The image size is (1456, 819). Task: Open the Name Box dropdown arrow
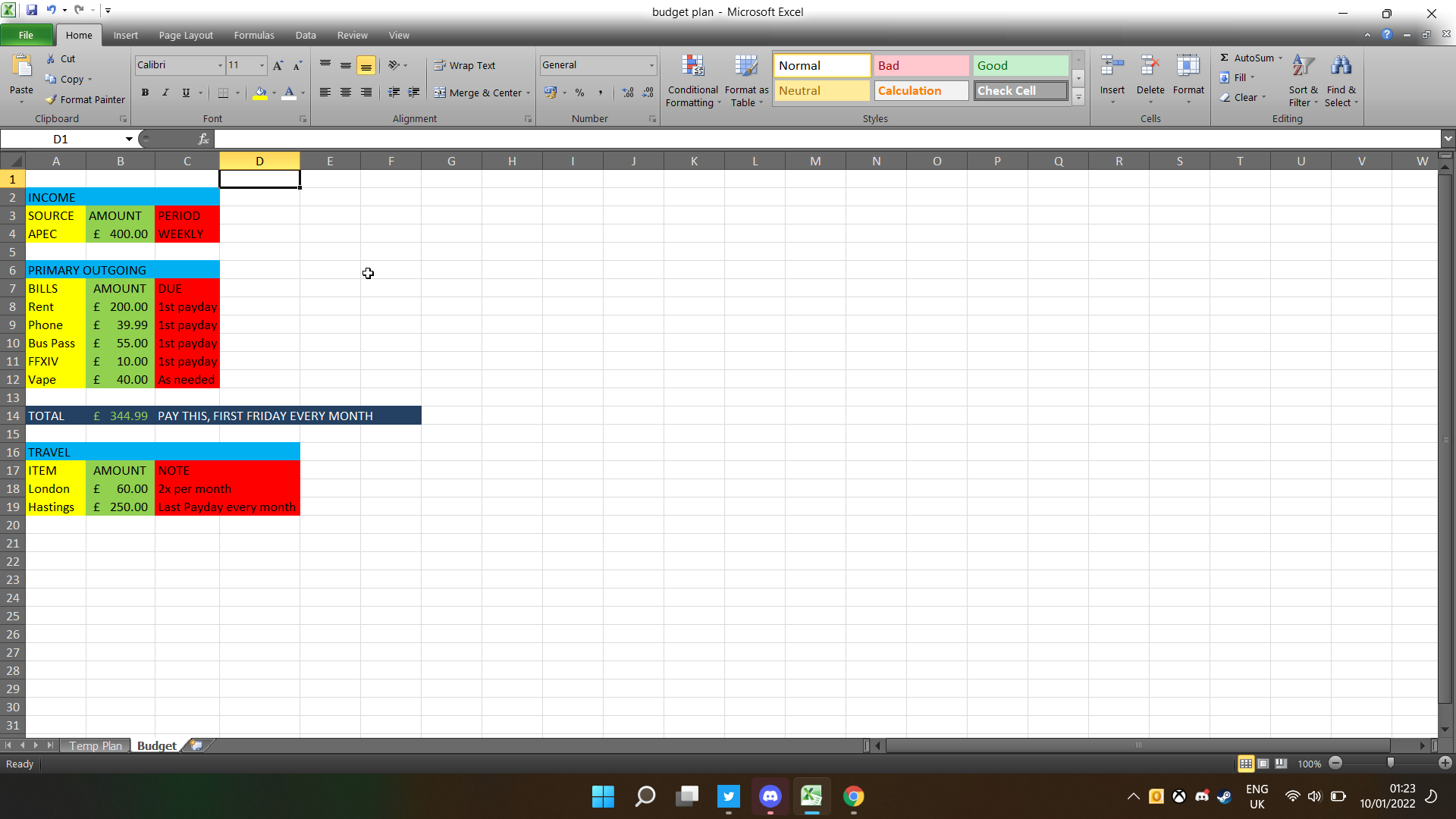click(x=129, y=139)
